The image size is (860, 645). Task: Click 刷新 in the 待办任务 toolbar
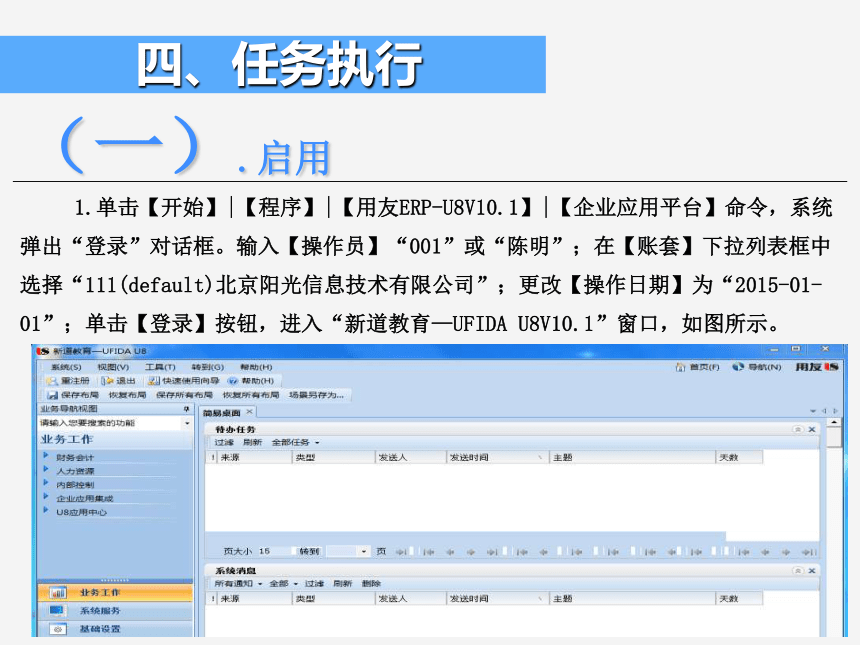(x=253, y=443)
